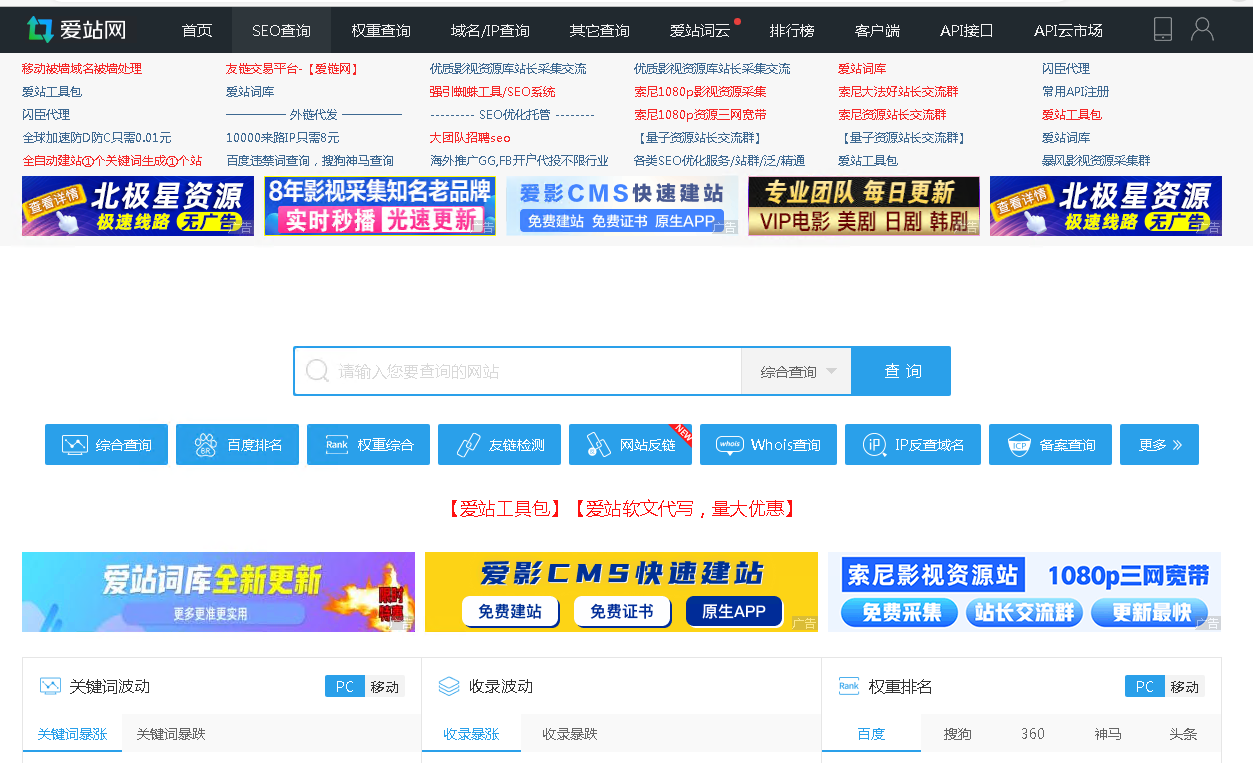The height and width of the screenshot is (763, 1253).
Task: Select the 网站反链 backlink tool with NEW badge
Action: pos(629,444)
